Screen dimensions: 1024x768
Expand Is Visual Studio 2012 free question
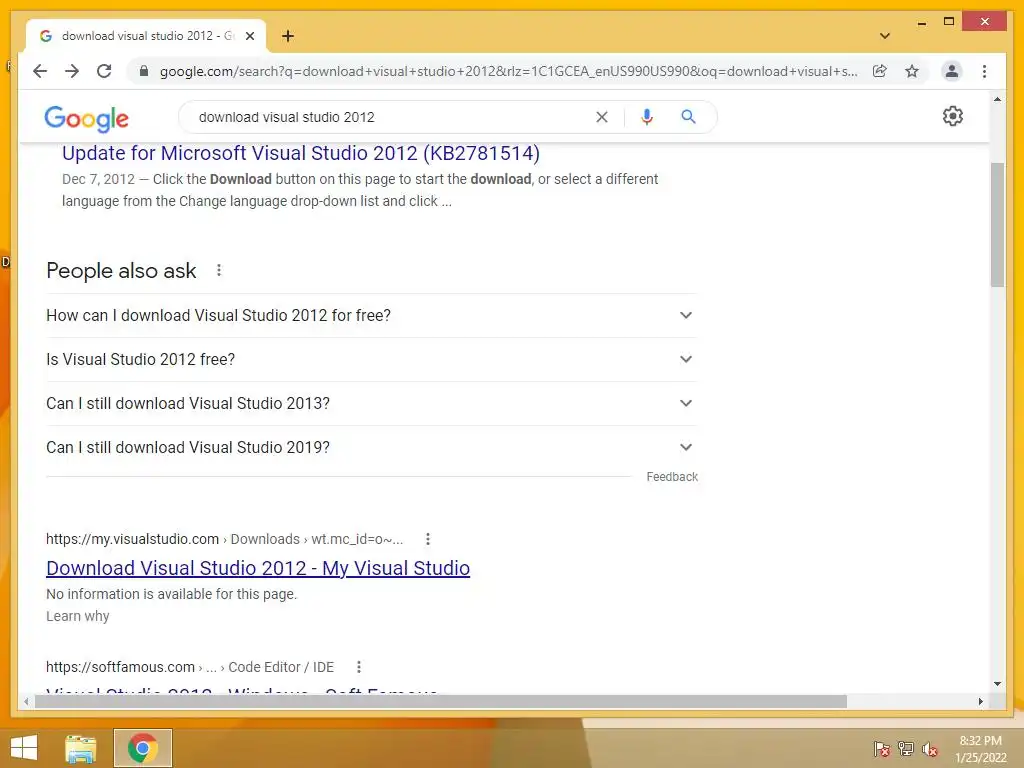click(371, 359)
